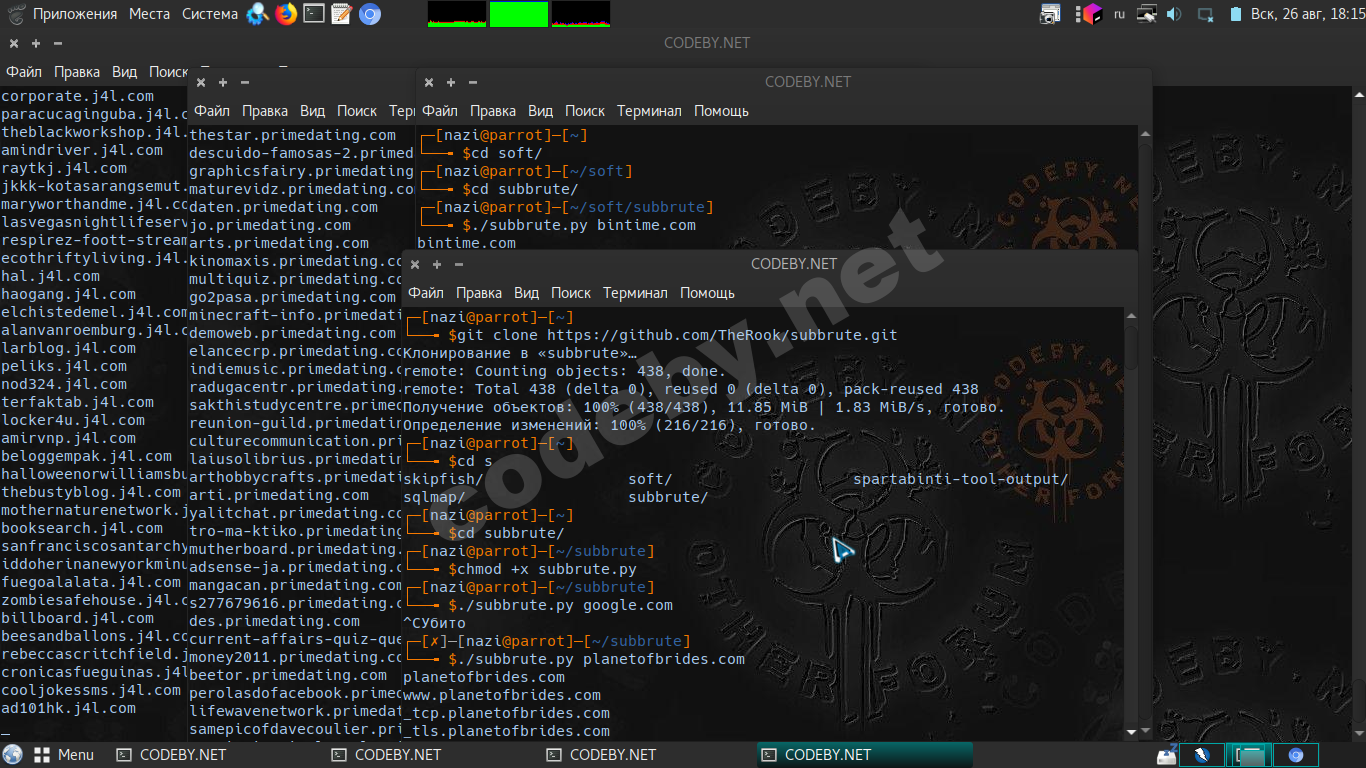The width and height of the screenshot is (1366, 768).
Task: Click the display tray icon with the x
Action: (1206, 15)
